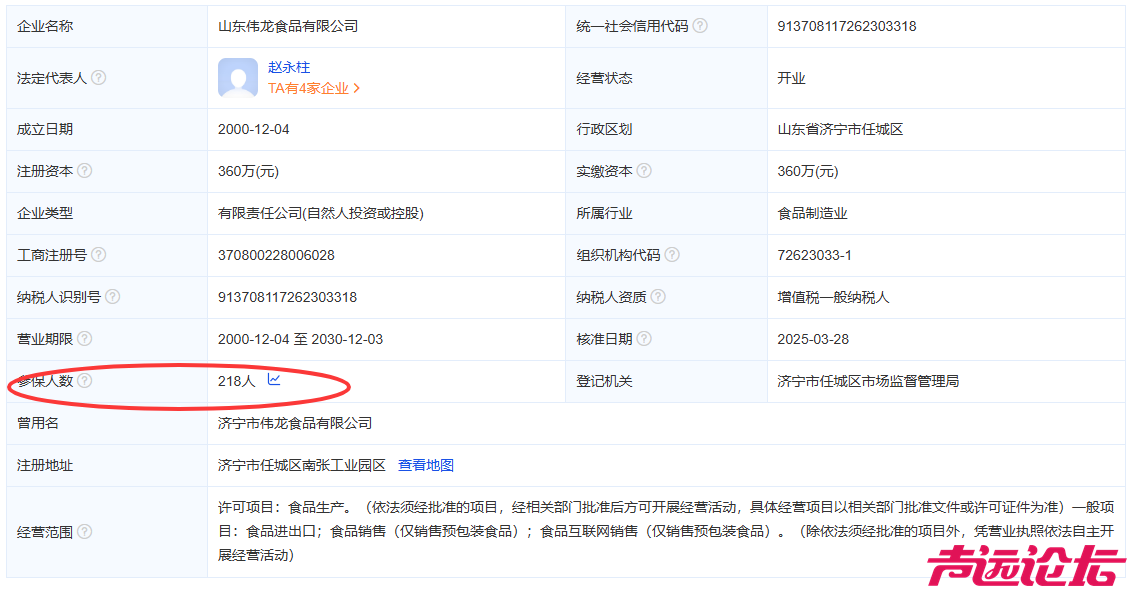Open the insured persons trend chart icon

272,380
